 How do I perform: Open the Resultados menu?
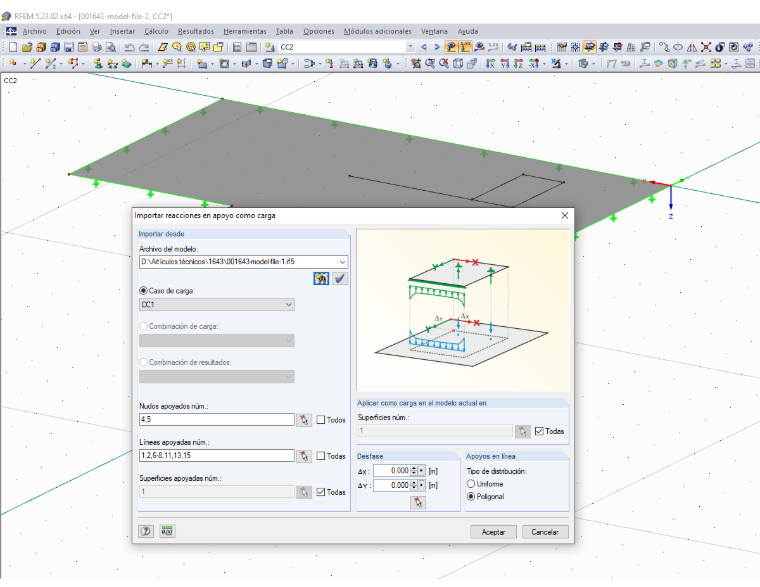tap(195, 32)
